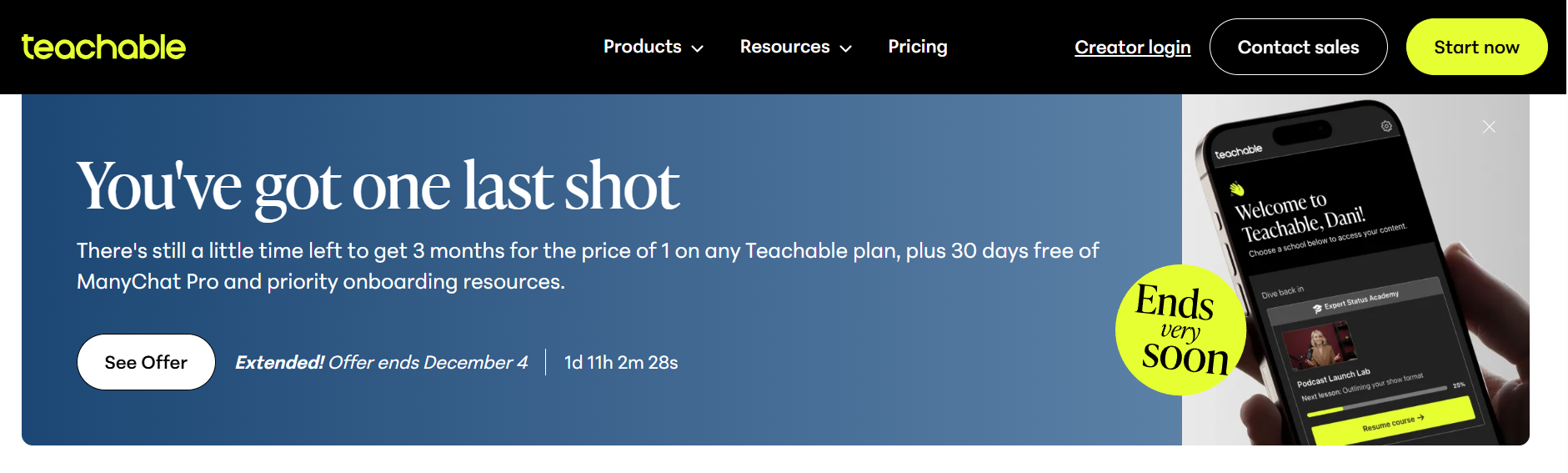Image resolution: width=1568 pixels, height=473 pixels.
Task: Go to the Pricing page
Action: pos(917,47)
